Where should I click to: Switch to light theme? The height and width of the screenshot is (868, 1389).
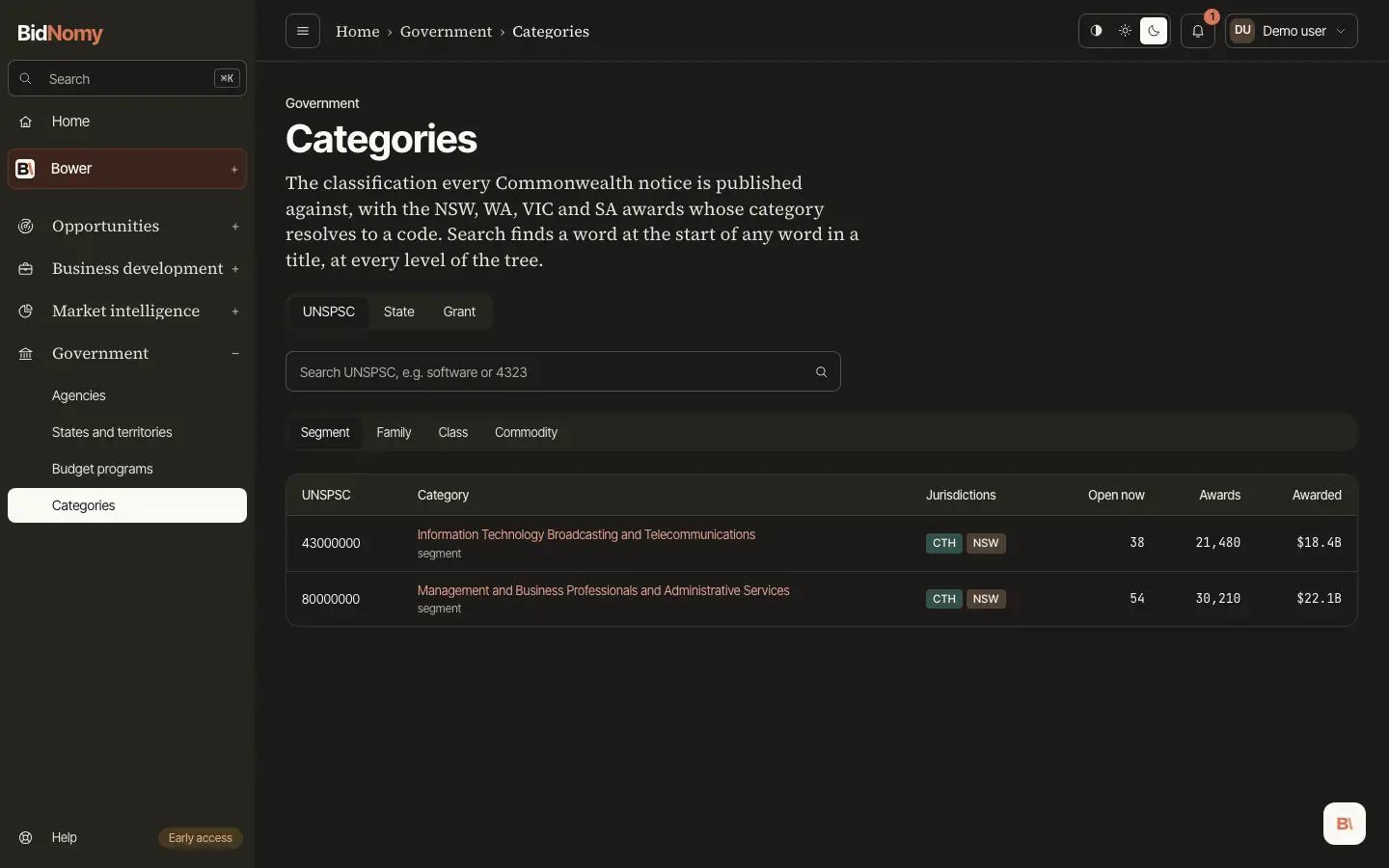coord(1125,31)
